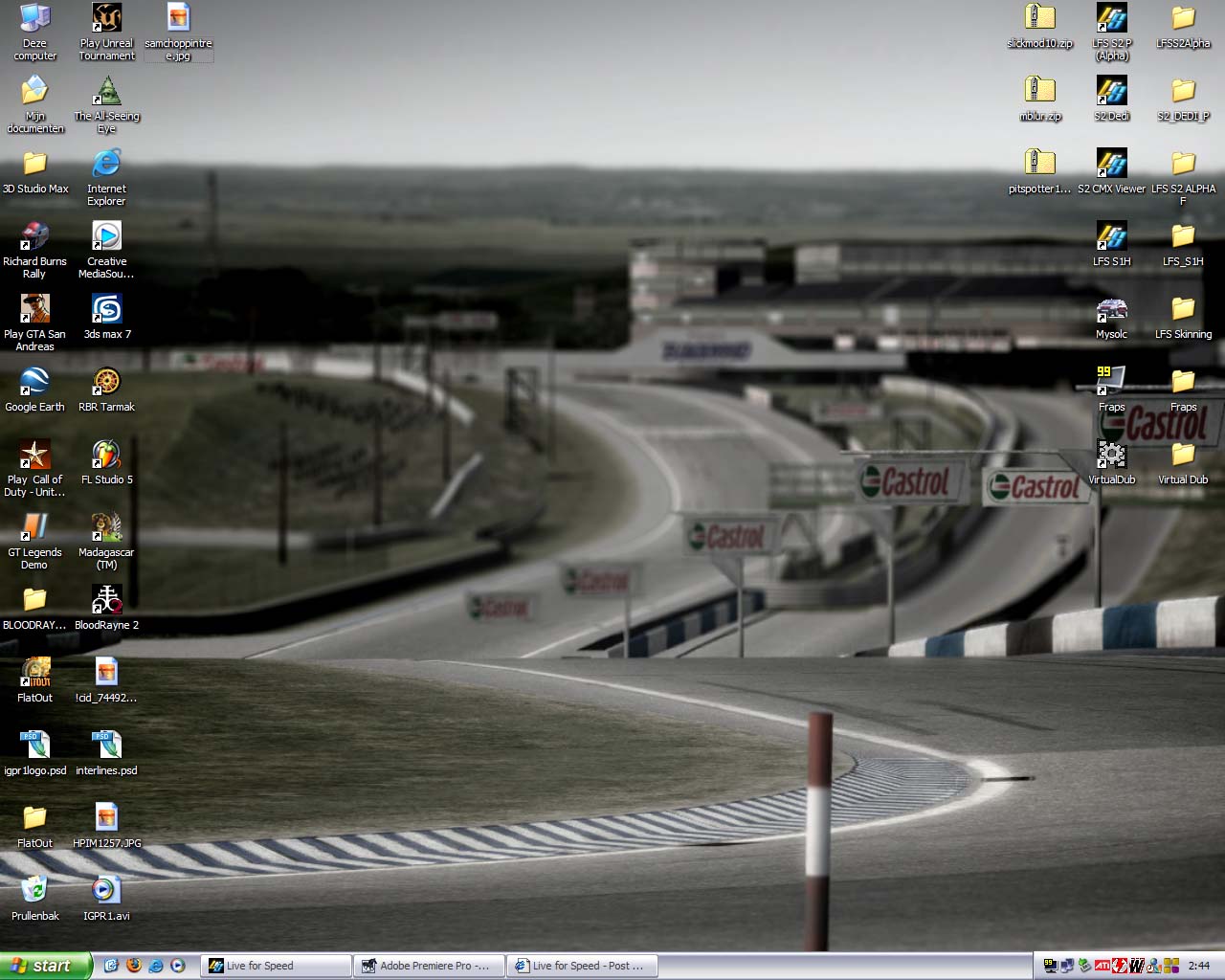Select the 3D Studio Max folder

(34, 171)
